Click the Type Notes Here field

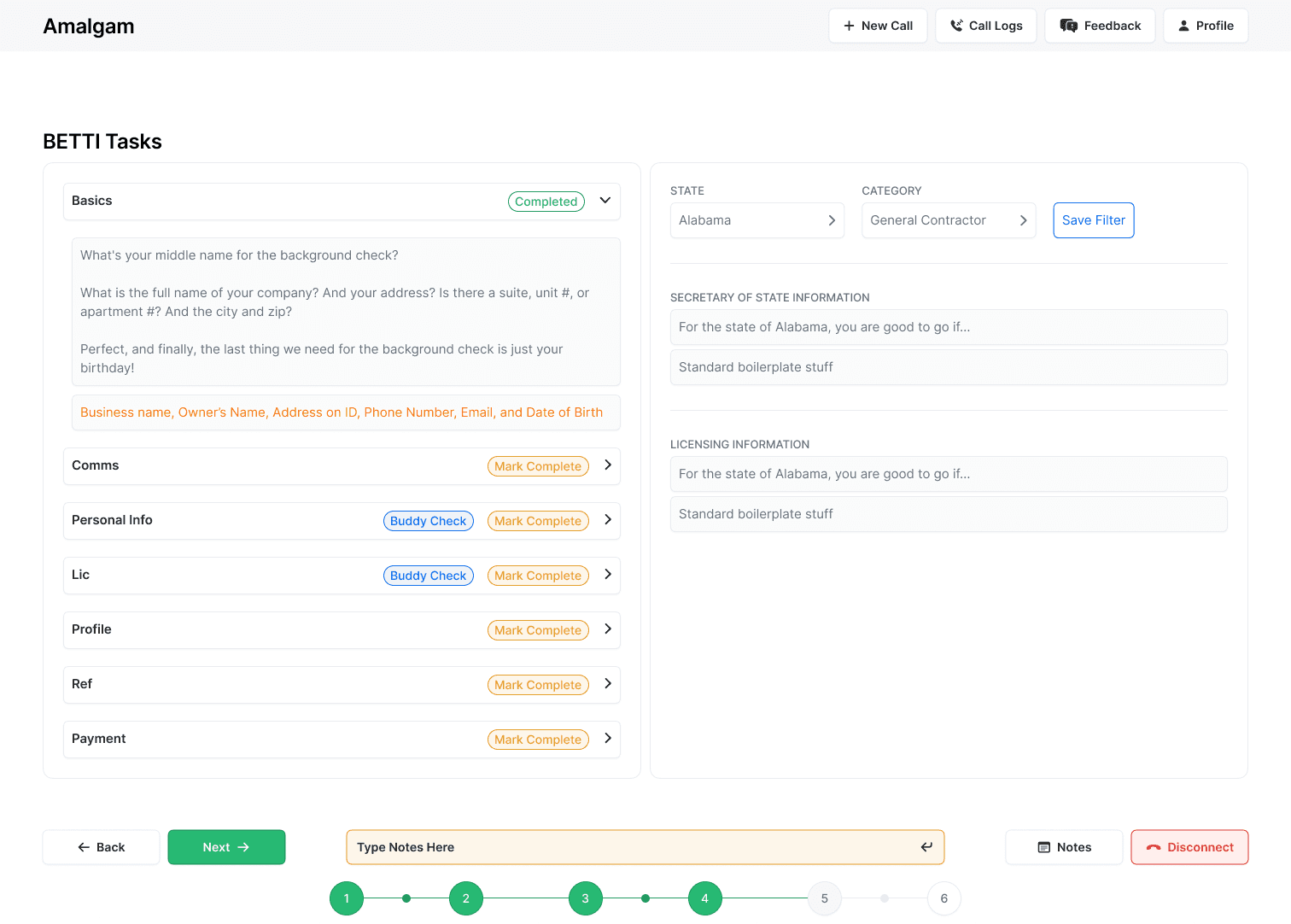click(x=645, y=847)
